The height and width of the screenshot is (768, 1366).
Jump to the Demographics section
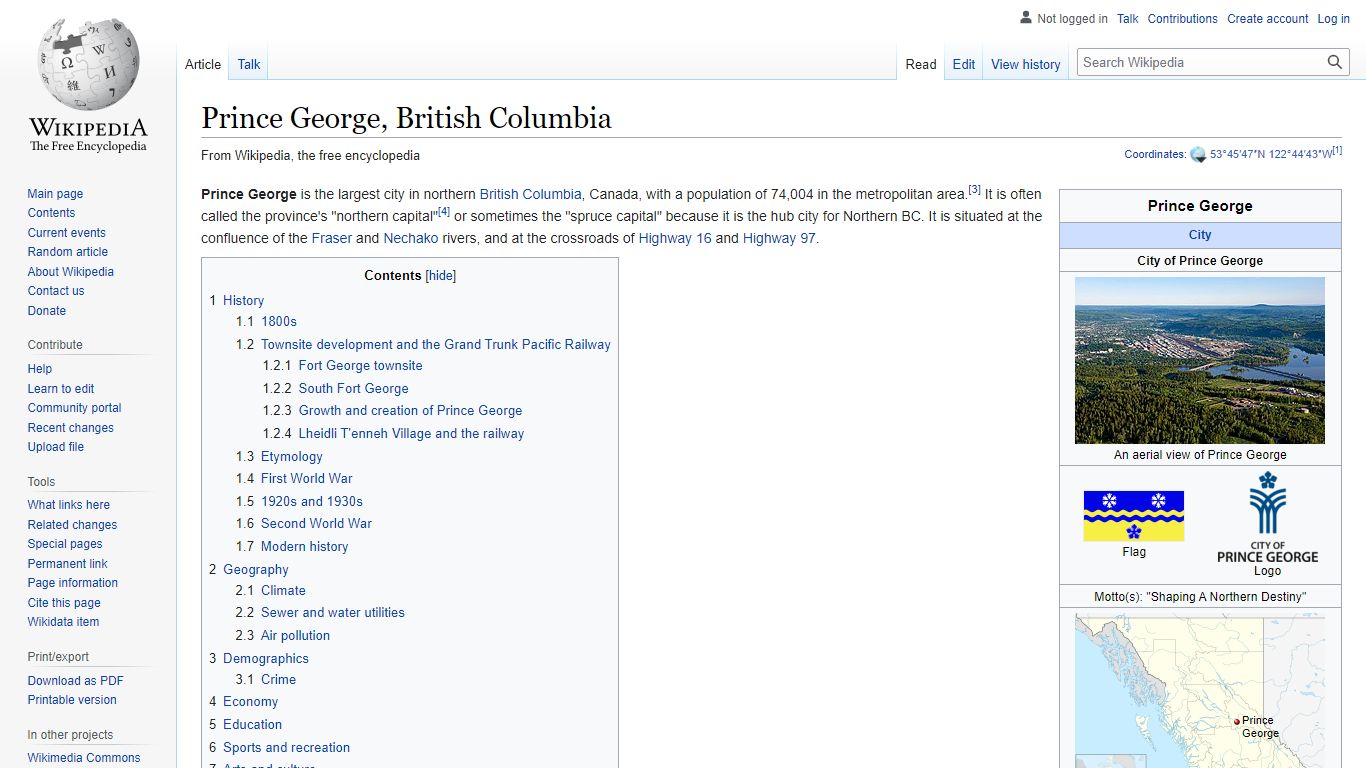coord(266,658)
